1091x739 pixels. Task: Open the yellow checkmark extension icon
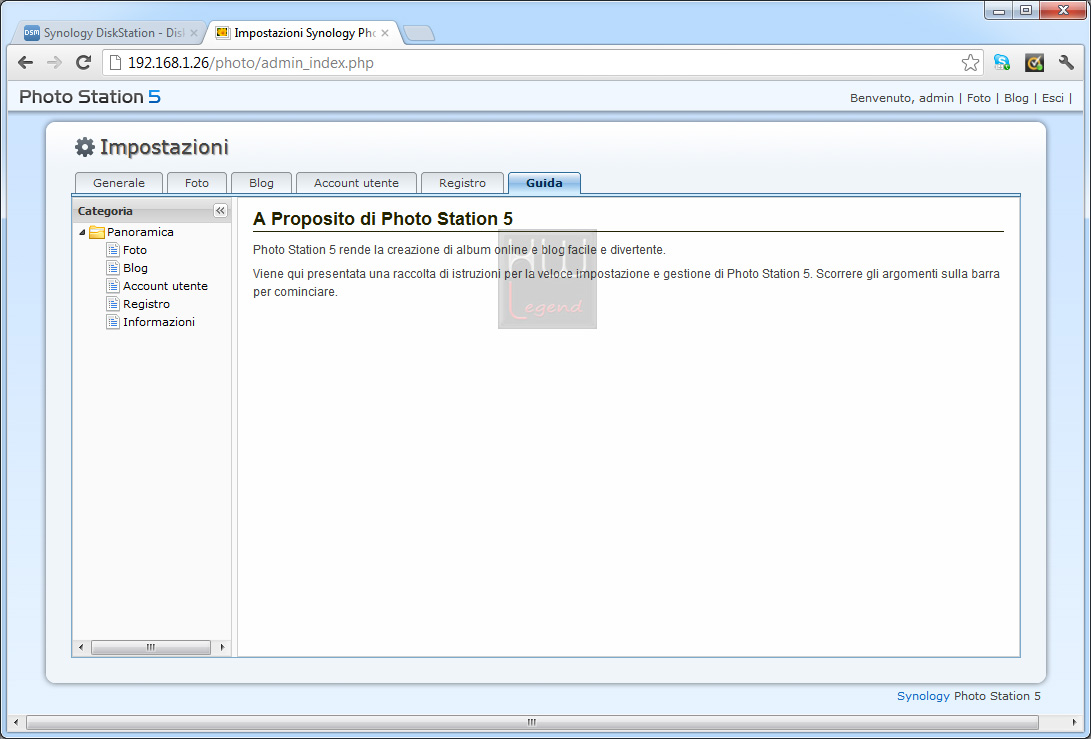tap(1035, 63)
